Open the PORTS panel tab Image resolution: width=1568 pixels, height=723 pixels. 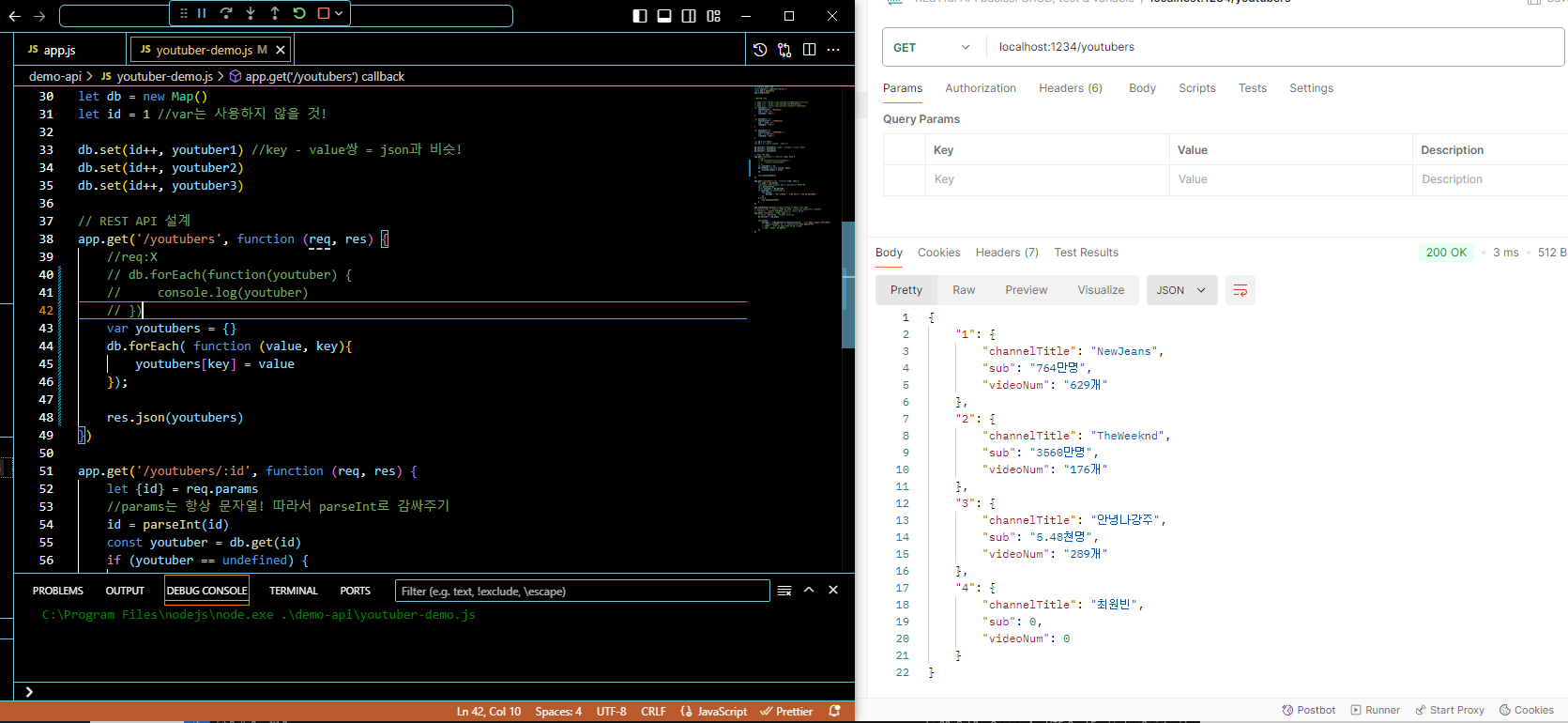[x=355, y=591]
